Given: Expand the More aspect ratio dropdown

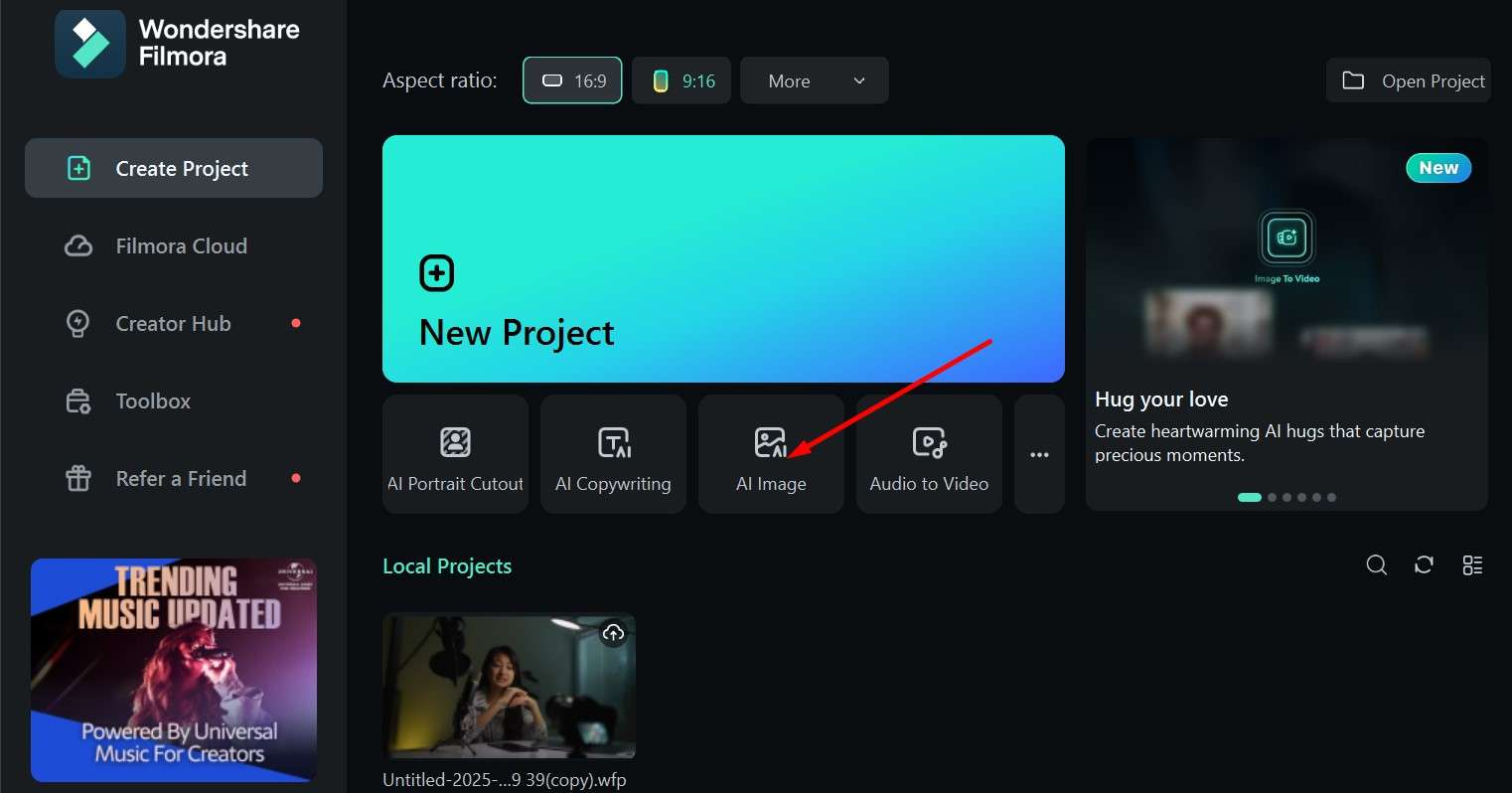Looking at the screenshot, I should tap(815, 80).
